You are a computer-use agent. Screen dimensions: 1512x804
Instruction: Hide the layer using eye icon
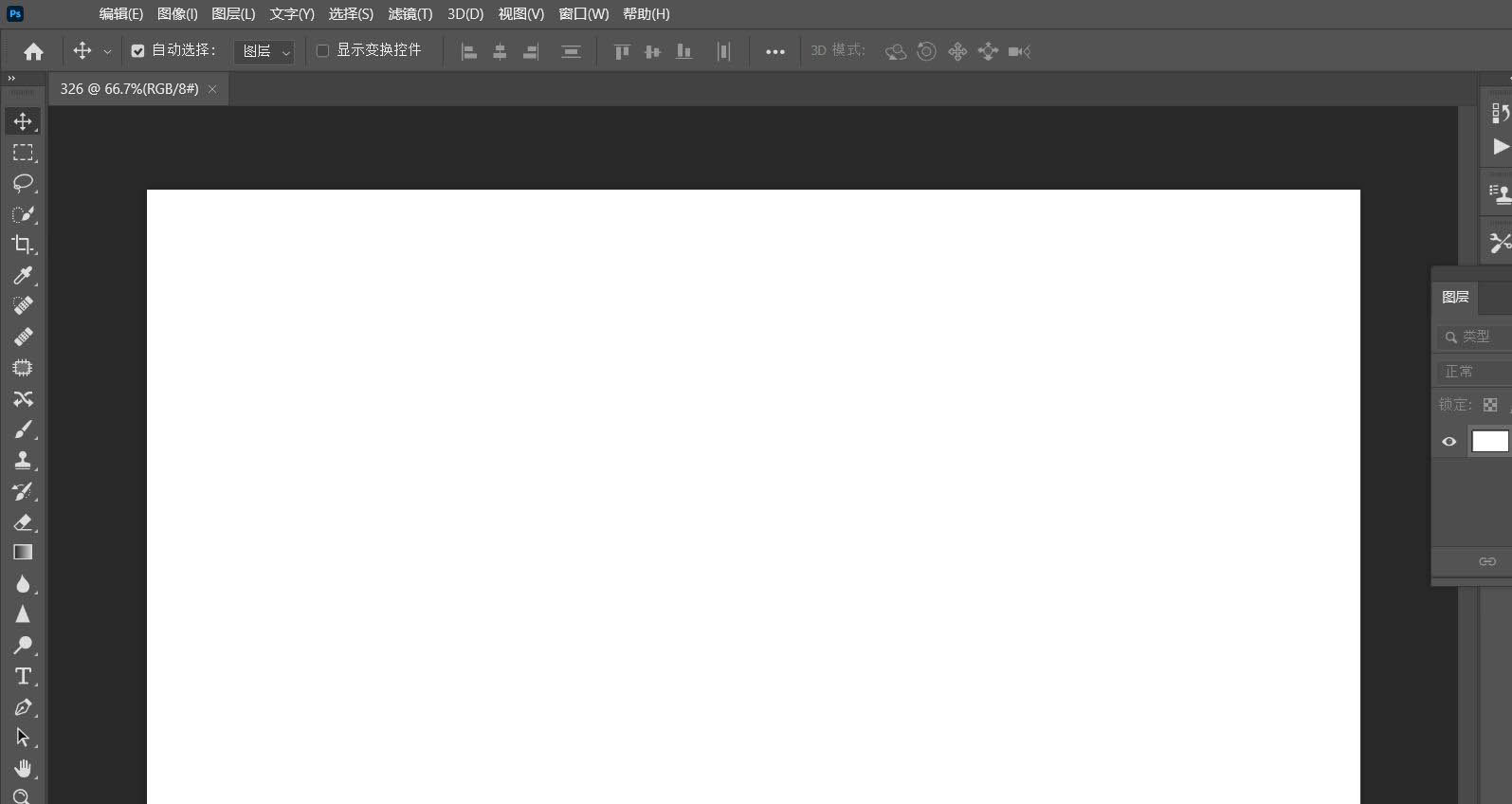[1448, 442]
